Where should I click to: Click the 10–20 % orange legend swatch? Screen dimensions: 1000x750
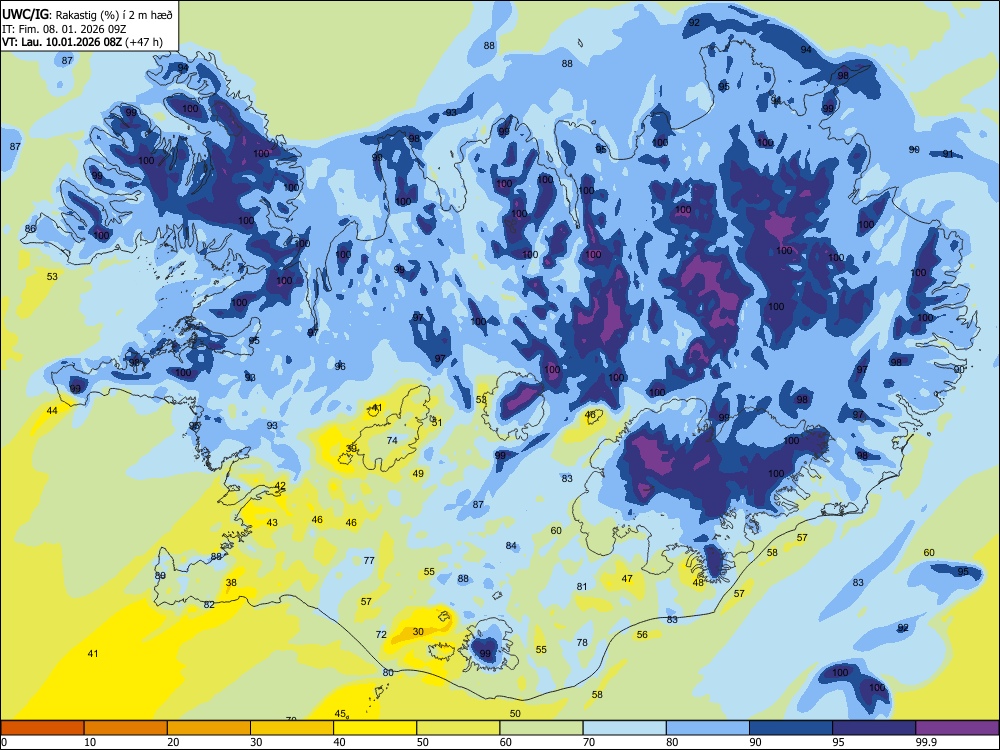click(126, 728)
